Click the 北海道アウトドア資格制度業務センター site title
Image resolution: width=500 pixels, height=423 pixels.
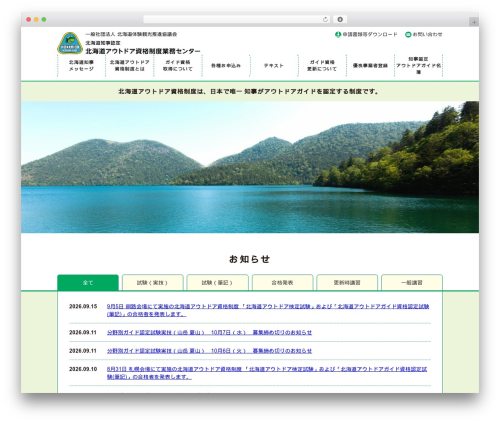tap(143, 51)
